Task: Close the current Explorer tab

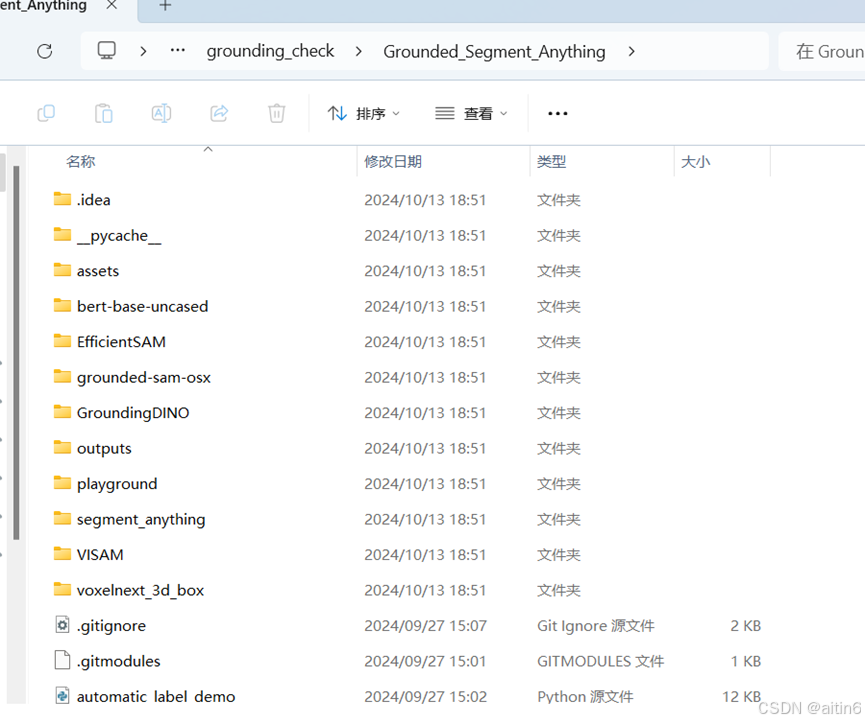Action: (x=111, y=5)
